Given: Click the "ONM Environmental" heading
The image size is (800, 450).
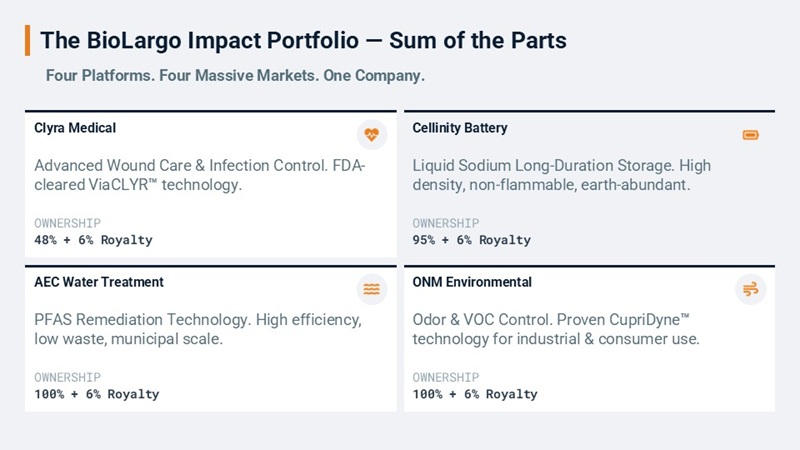Looking at the screenshot, I should click(x=472, y=282).
